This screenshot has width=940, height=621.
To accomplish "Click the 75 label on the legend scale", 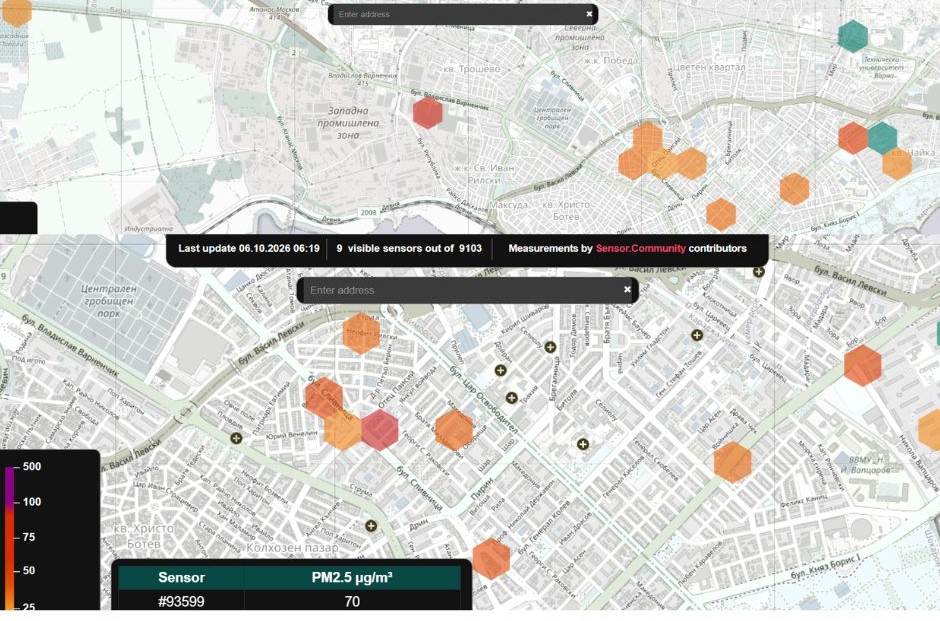I will click(28, 537).
